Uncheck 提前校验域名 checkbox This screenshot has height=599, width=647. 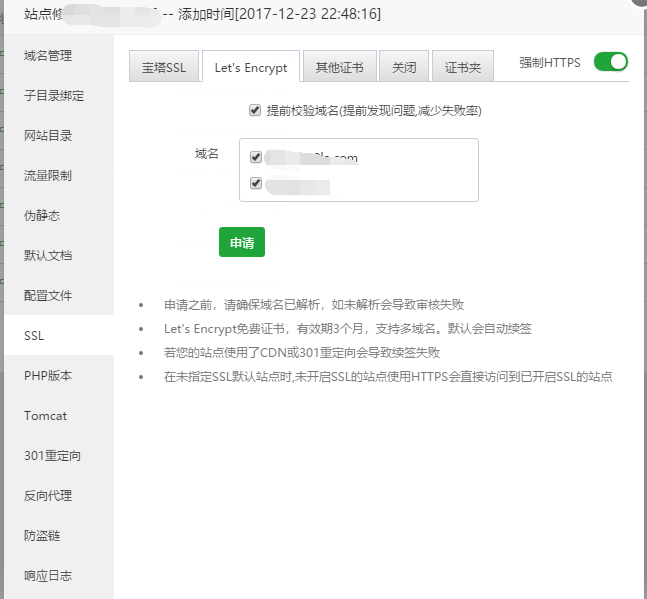256,110
